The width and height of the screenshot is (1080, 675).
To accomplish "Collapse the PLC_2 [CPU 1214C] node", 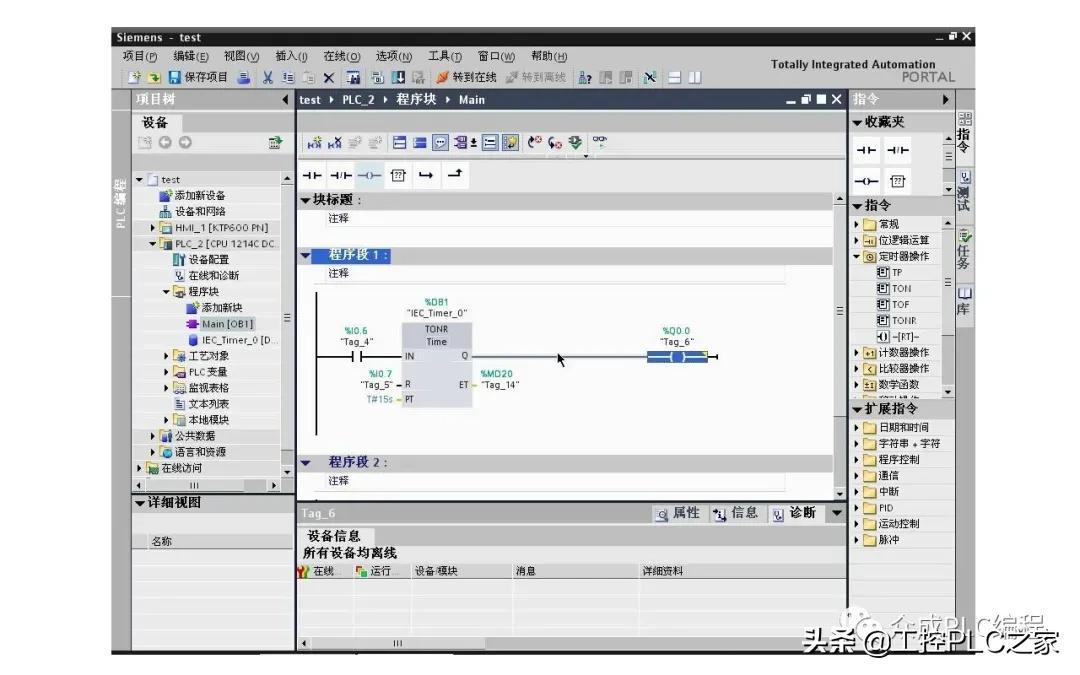I will 153,244.
